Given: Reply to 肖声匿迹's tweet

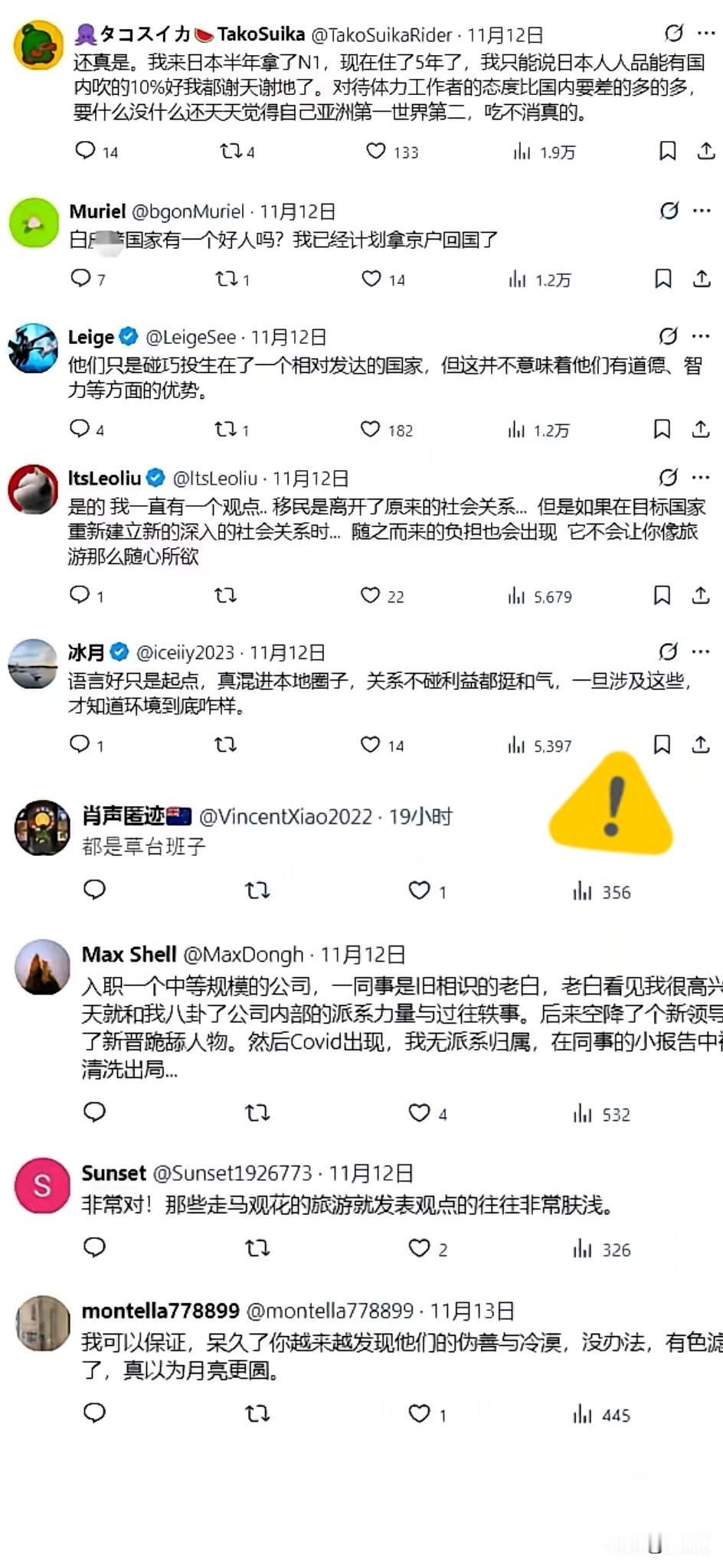Looking at the screenshot, I should coord(94,890).
